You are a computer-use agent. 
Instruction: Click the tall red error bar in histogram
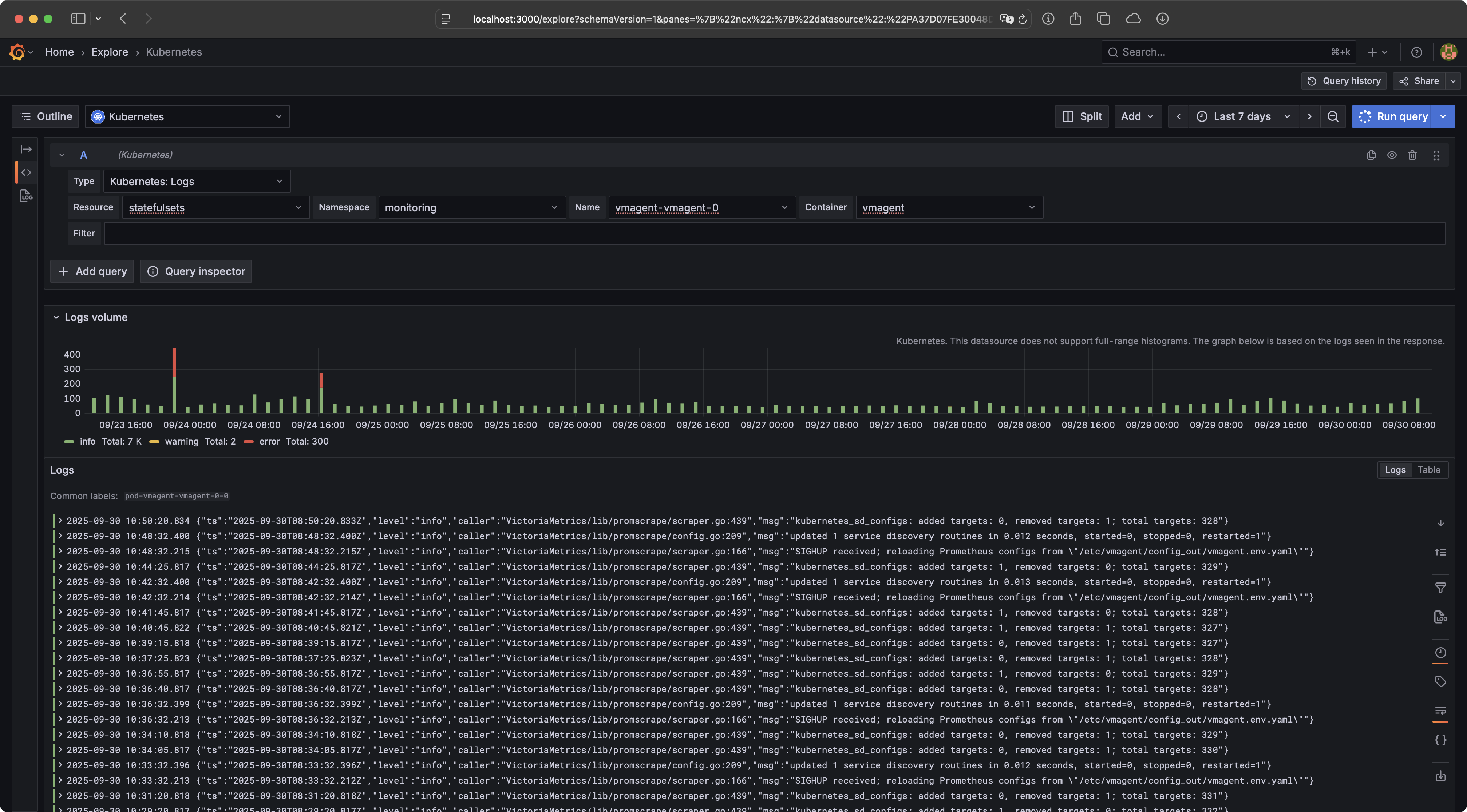click(x=174, y=362)
